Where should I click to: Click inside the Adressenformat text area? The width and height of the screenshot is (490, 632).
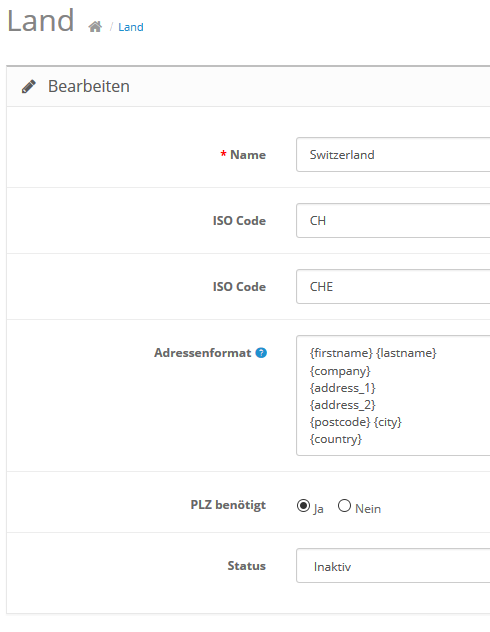point(393,396)
